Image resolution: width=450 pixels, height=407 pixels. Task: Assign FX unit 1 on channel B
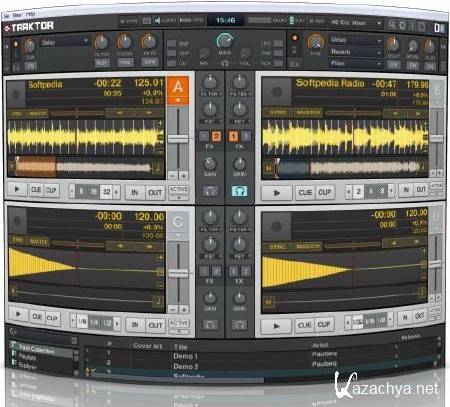pyautogui.click(x=233, y=136)
